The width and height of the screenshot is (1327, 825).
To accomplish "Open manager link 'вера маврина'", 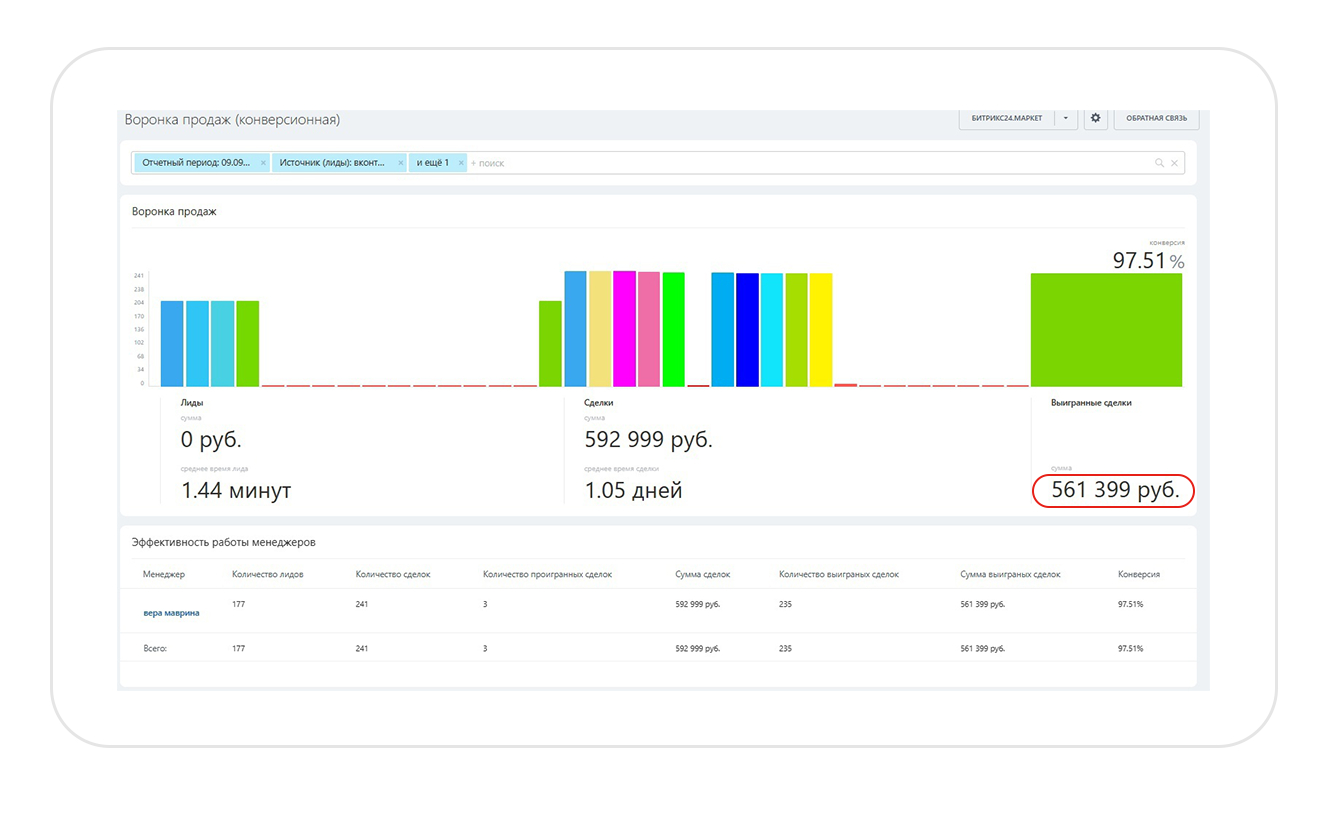I will [x=171, y=613].
